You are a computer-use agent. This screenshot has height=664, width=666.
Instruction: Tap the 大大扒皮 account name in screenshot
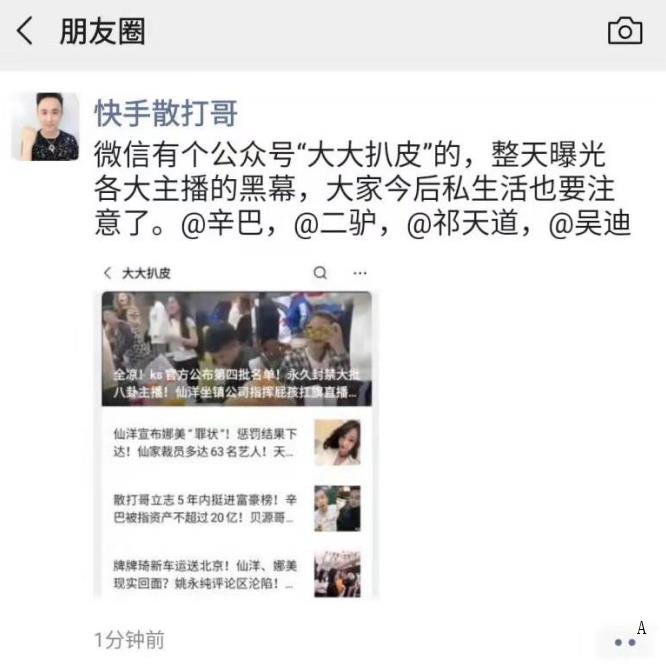(146, 273)
